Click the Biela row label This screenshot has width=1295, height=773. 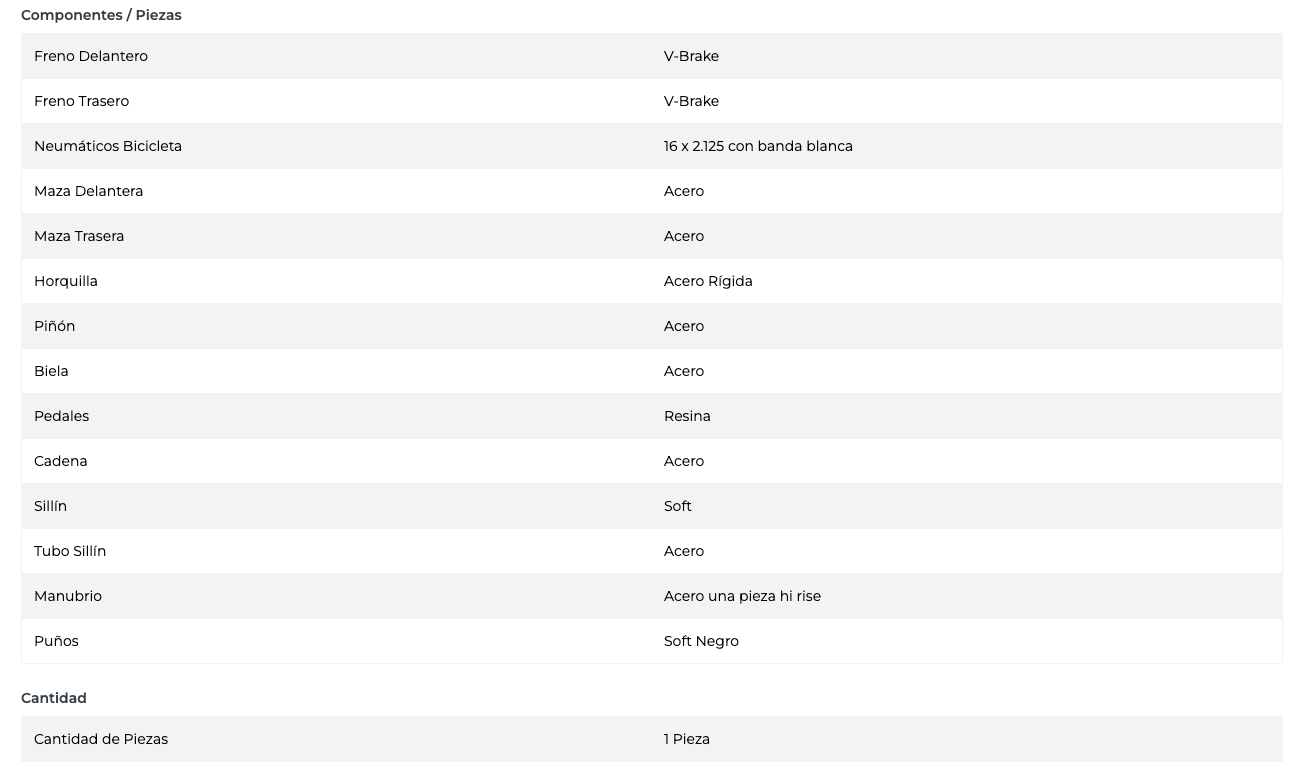tap(51, 371)
